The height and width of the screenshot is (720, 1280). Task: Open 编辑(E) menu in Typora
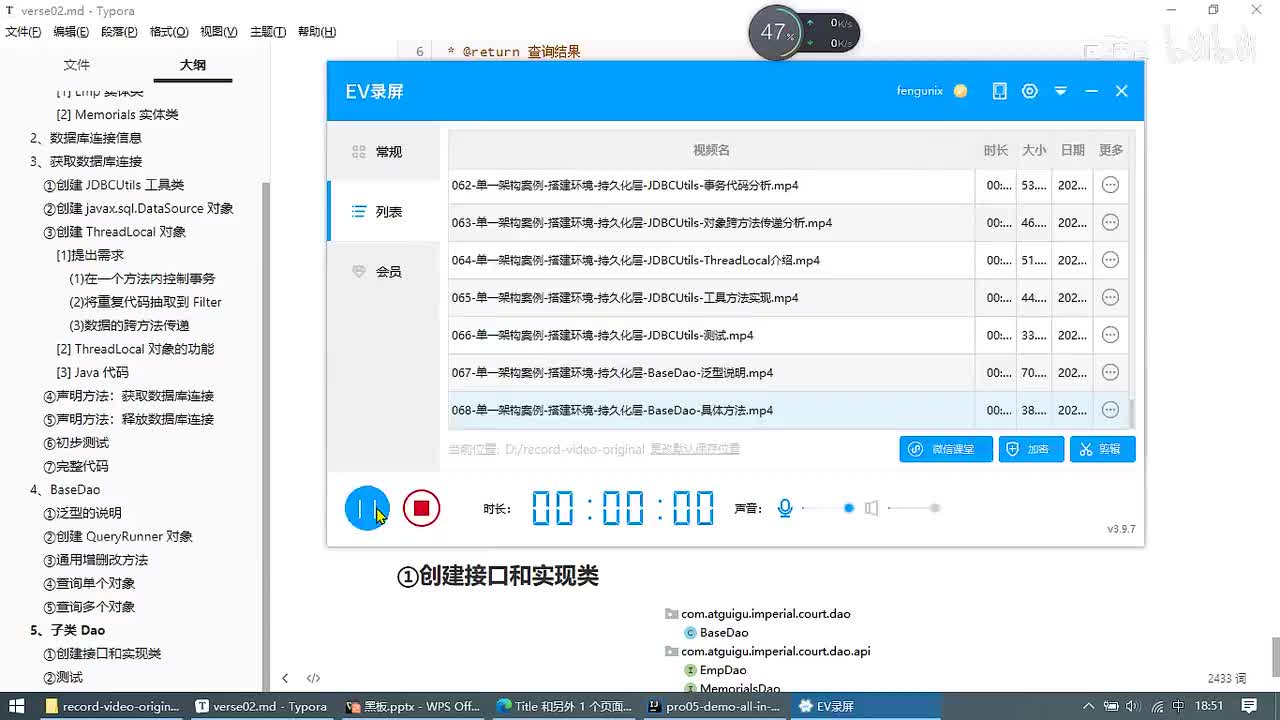coord(71,32)
